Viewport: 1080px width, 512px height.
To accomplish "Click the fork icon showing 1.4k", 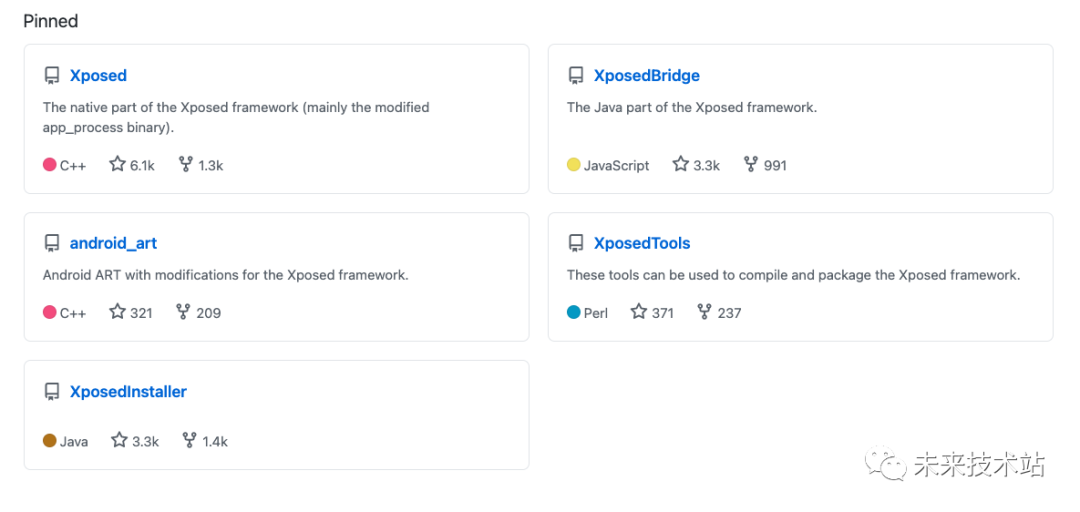I will 190,440.
